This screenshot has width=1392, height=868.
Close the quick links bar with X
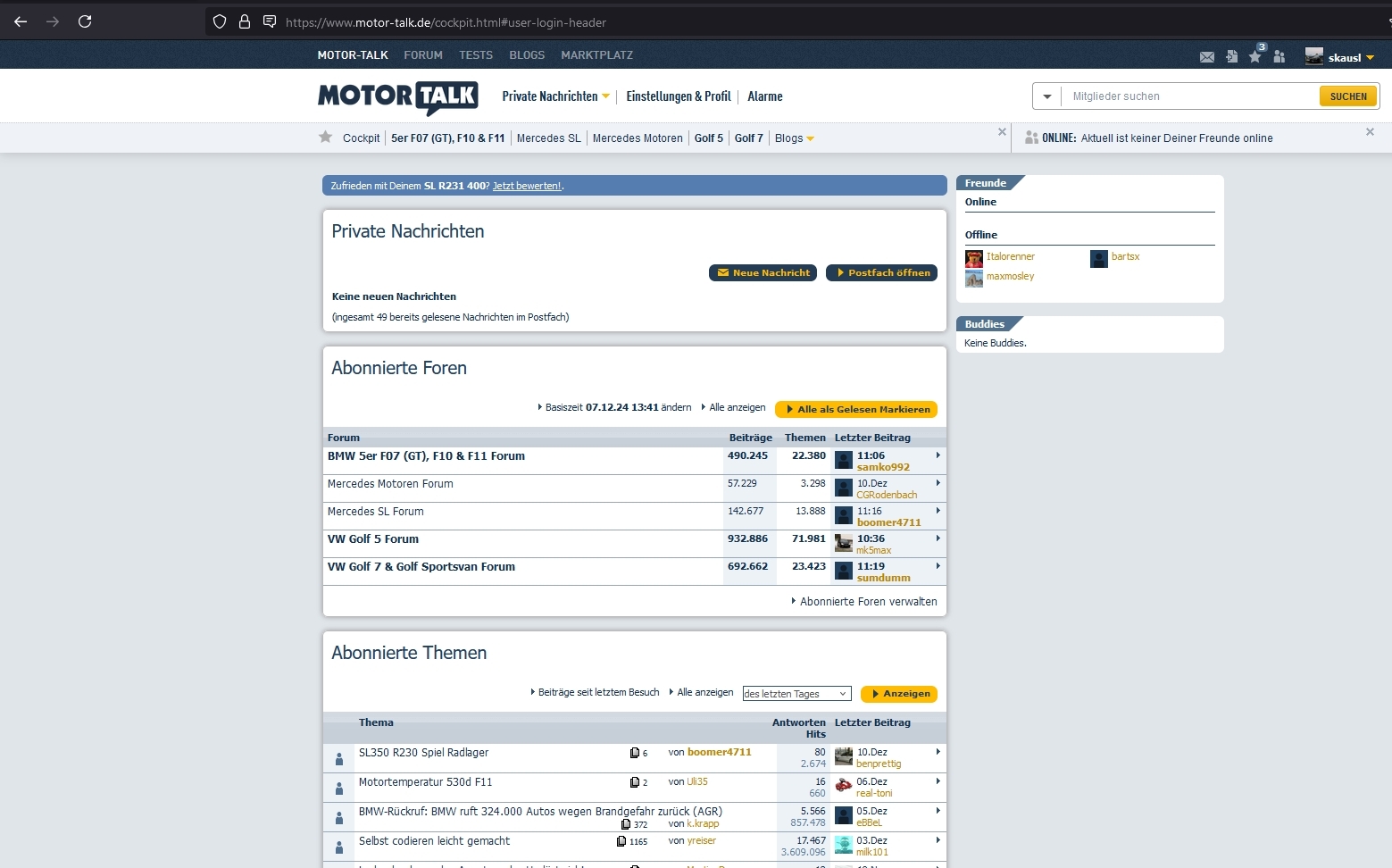pos(1002,131)
